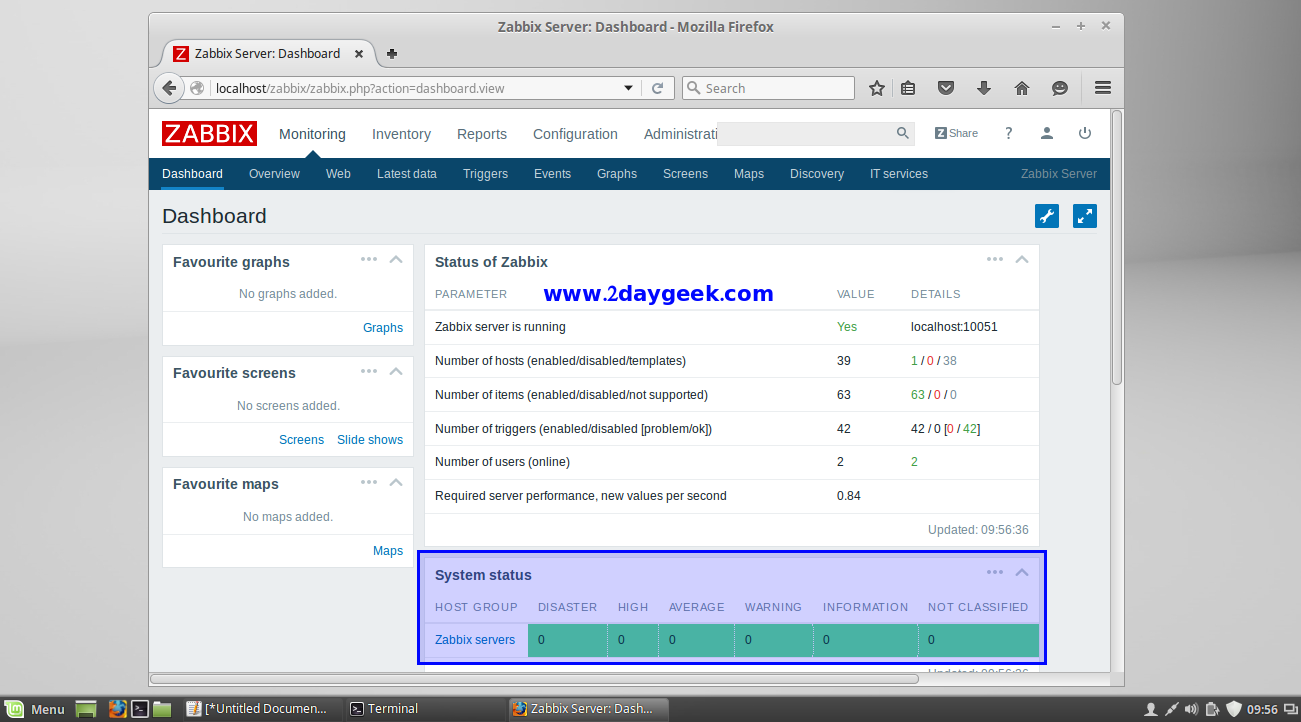Open the URL bar history dropdown arrow
The width and height of the screenshot is (1301, 722).
pos(629,88)
